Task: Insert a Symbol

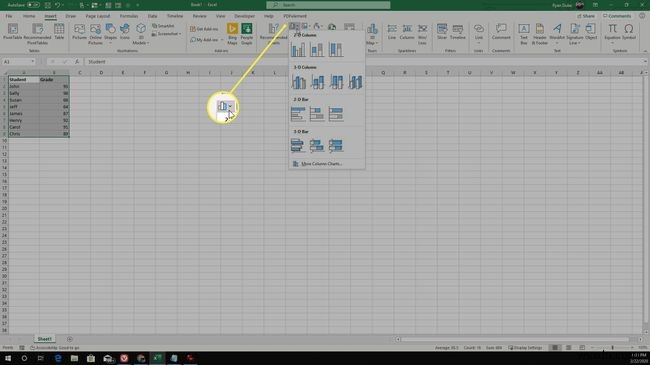Action: pyautogui.click(x=629, y=32)
